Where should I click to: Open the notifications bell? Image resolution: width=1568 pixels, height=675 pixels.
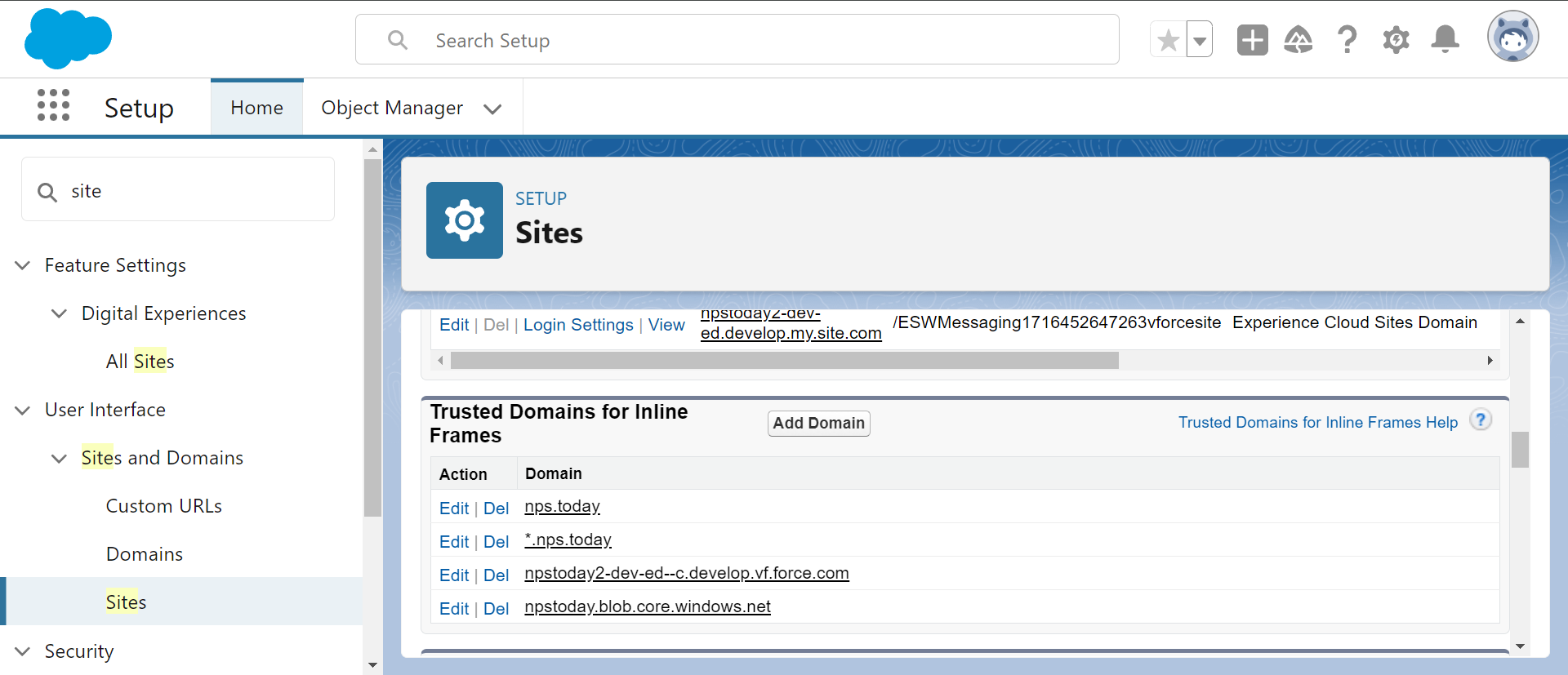click(x=1445, y=39)
